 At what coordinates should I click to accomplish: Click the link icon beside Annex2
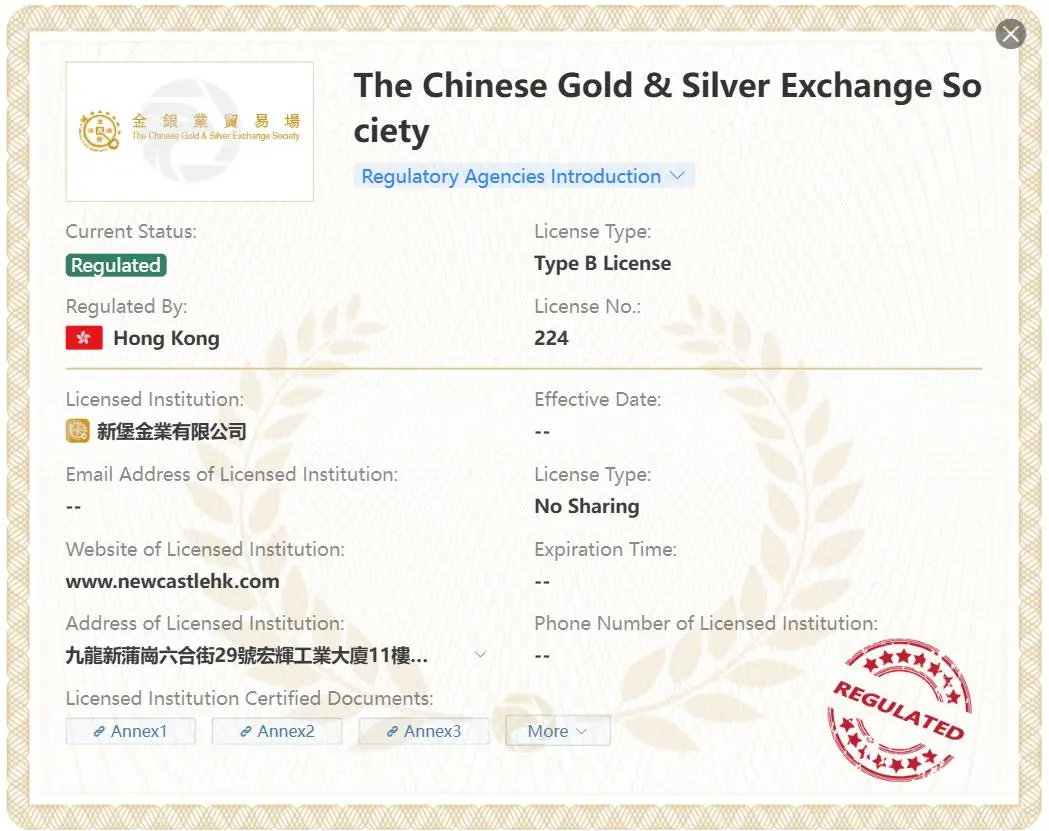click(x=246, y=731)
